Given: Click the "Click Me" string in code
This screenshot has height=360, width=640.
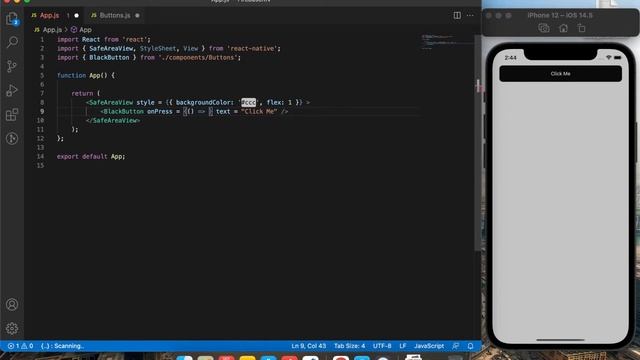Looking at the screenshot, I should pyautogui.click(x=259, y=111).
